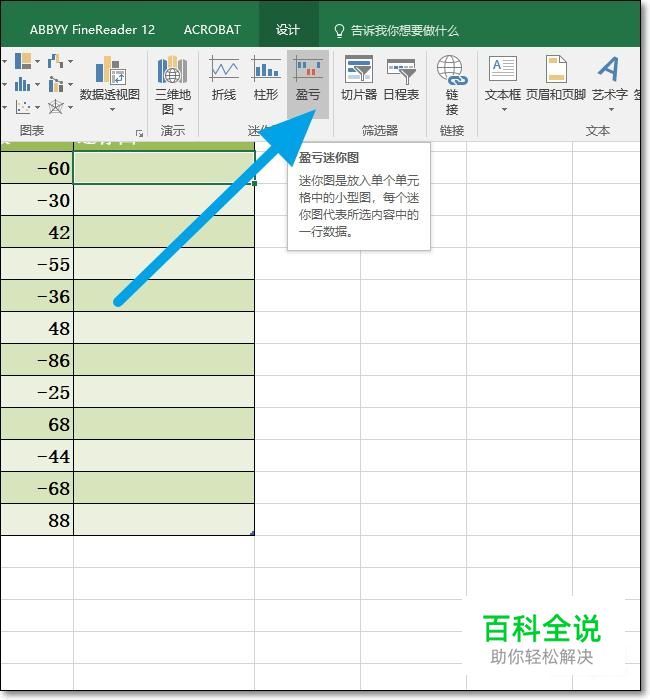Select the cell containing -44
Viewport: 650px width, 700px height.
pos(37,456)
